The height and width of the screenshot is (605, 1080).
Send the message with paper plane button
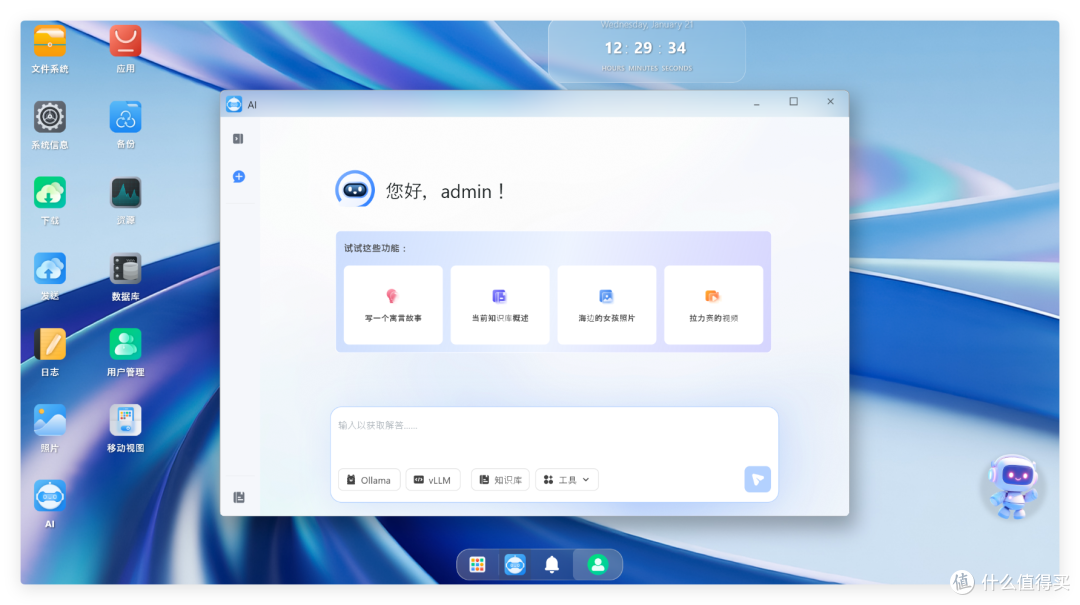click(758, 480)
